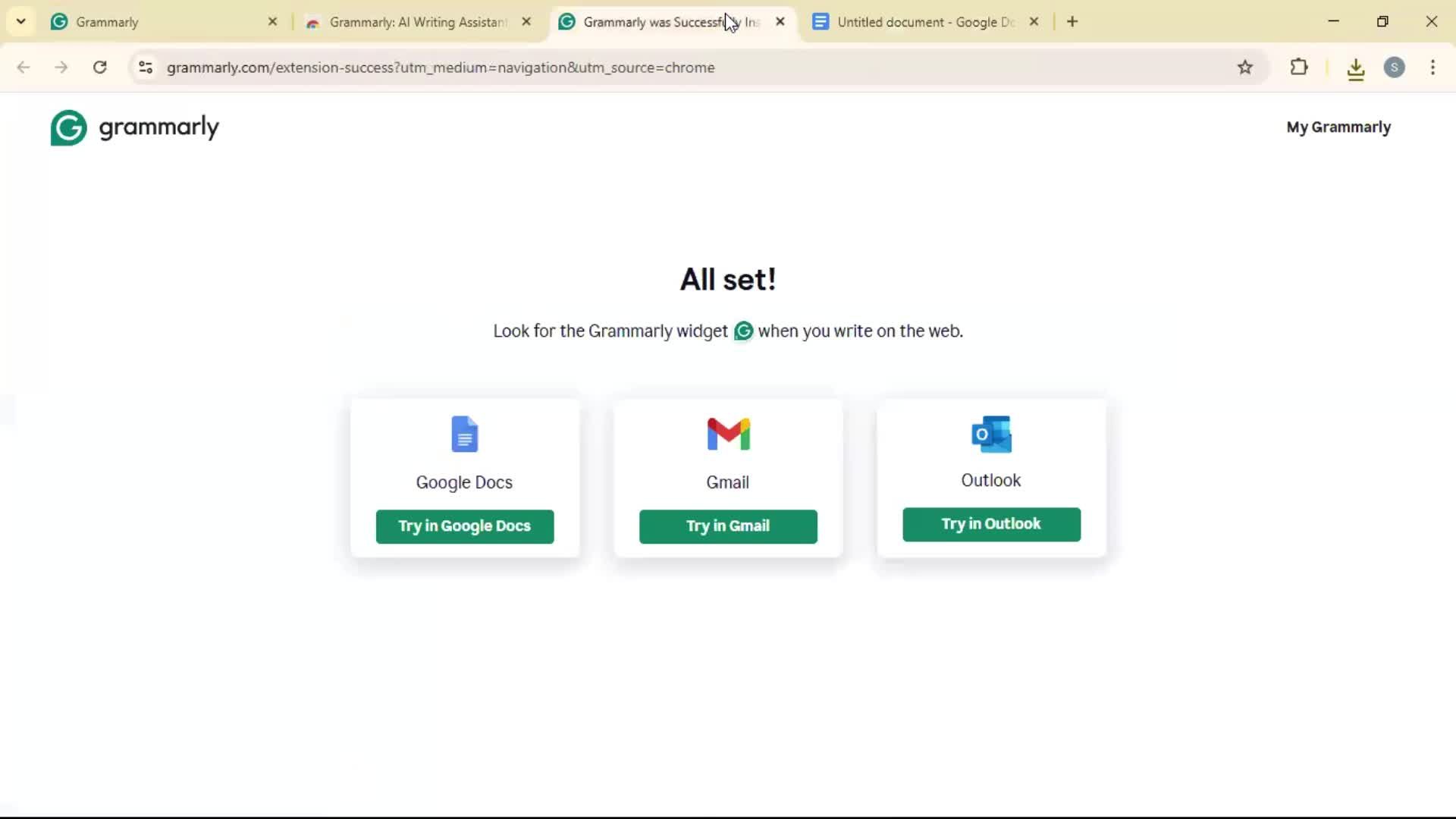Open Chrome's three-dot menu

coord(1432,67)
